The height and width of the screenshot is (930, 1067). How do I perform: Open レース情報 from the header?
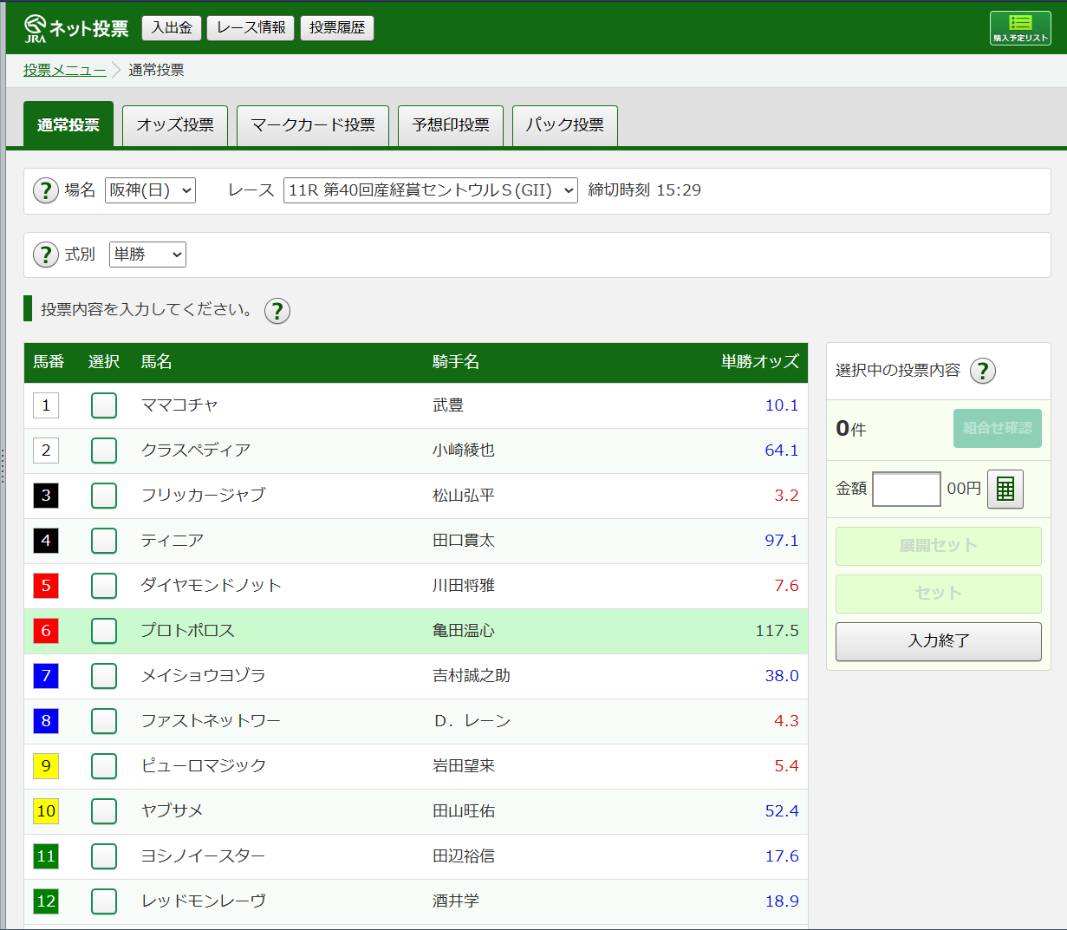click(250, 28)
